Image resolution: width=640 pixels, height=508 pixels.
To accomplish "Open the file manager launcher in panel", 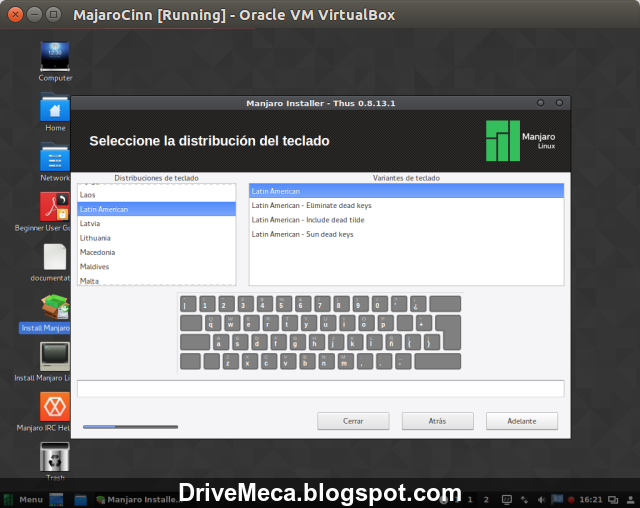I will [80, 499].
